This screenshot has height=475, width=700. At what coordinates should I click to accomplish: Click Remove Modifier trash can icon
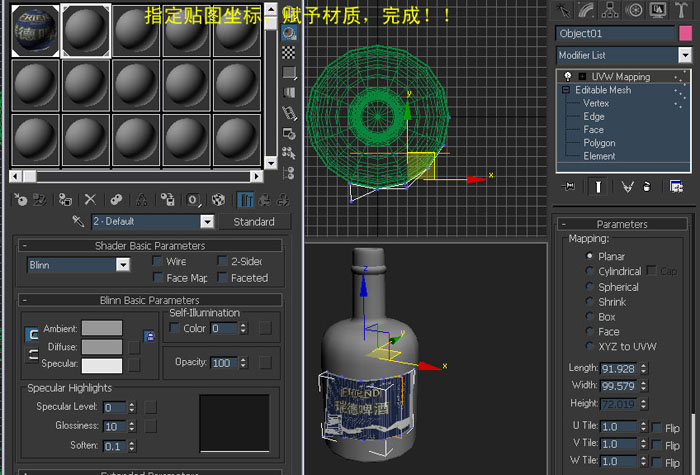[647, 186]
